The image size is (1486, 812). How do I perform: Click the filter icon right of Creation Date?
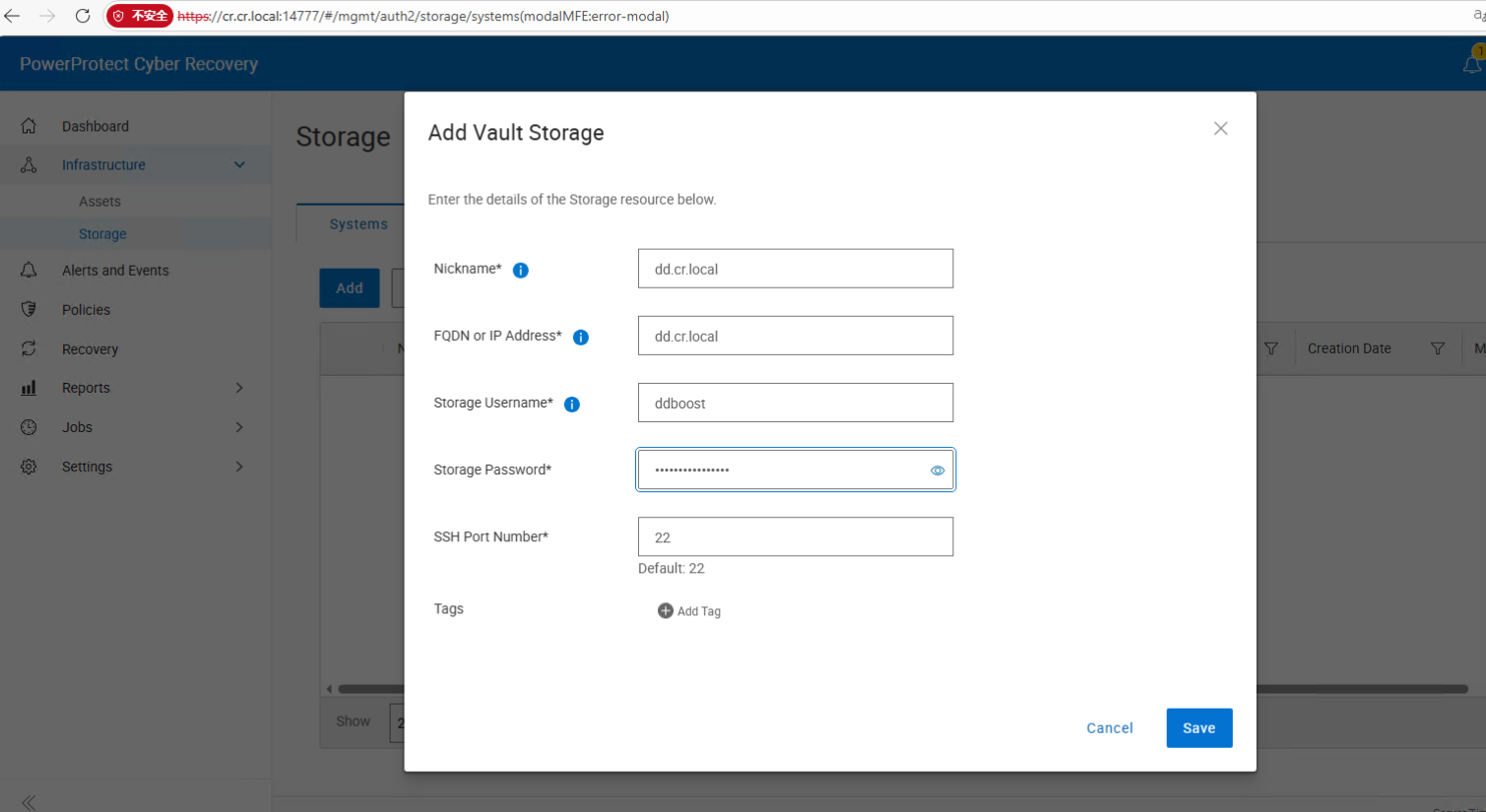click(x=1438, y=348)
